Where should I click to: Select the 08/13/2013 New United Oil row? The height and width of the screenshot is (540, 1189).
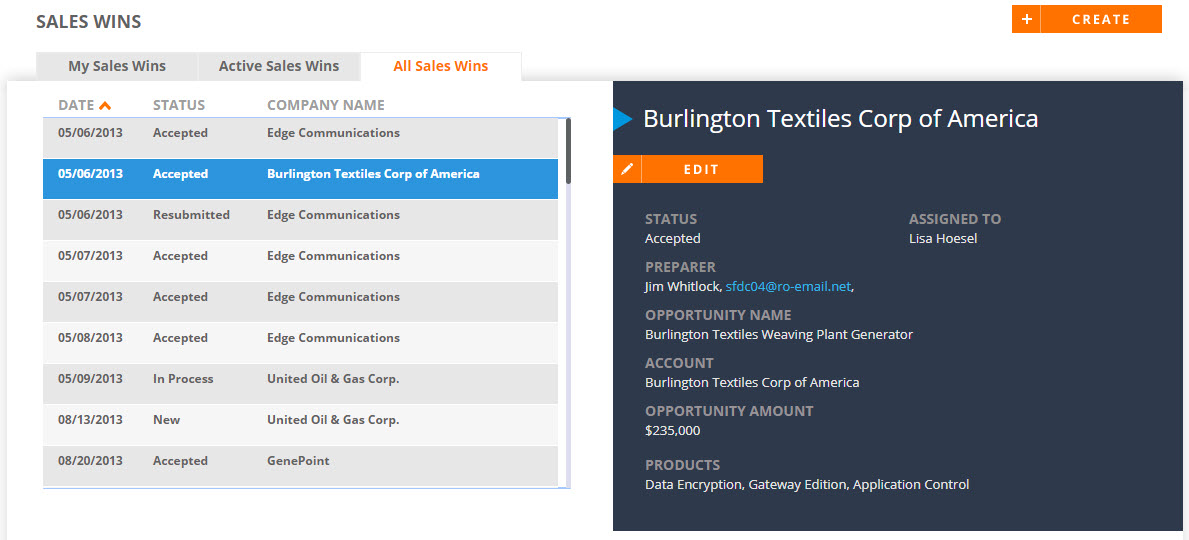(x=300, y=424)
